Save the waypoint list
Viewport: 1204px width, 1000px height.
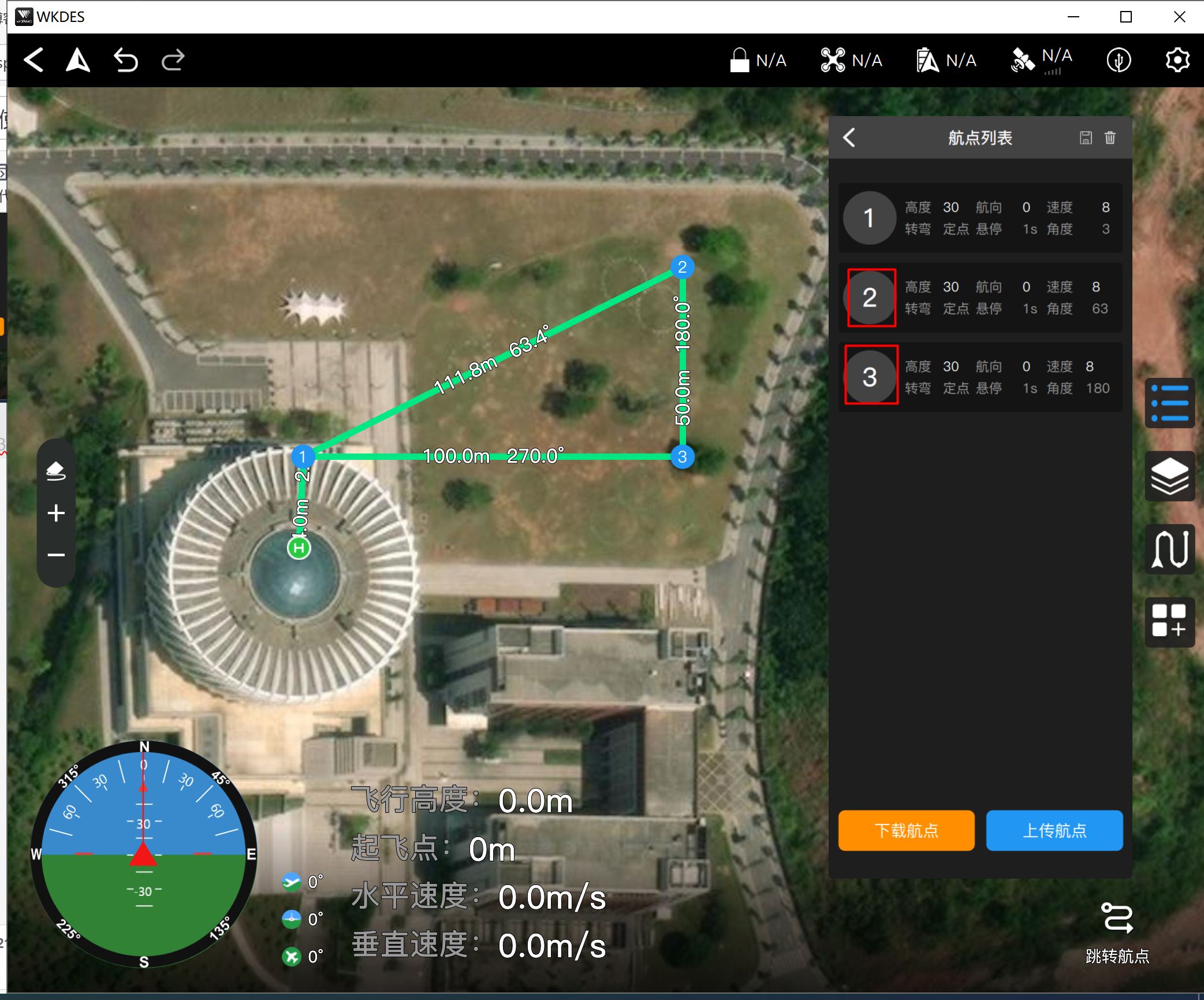(1086, 137)
